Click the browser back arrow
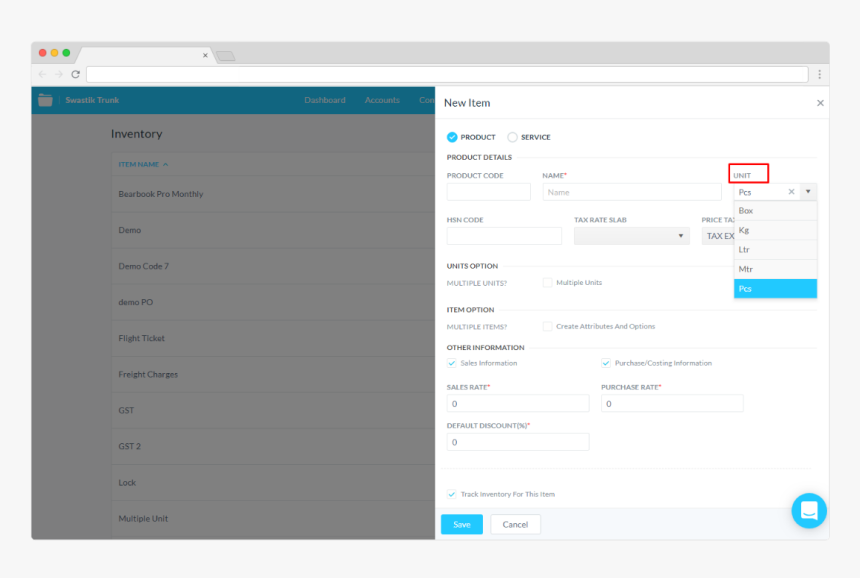The width and height of the screenshot is (860, 578). point(43,74)
